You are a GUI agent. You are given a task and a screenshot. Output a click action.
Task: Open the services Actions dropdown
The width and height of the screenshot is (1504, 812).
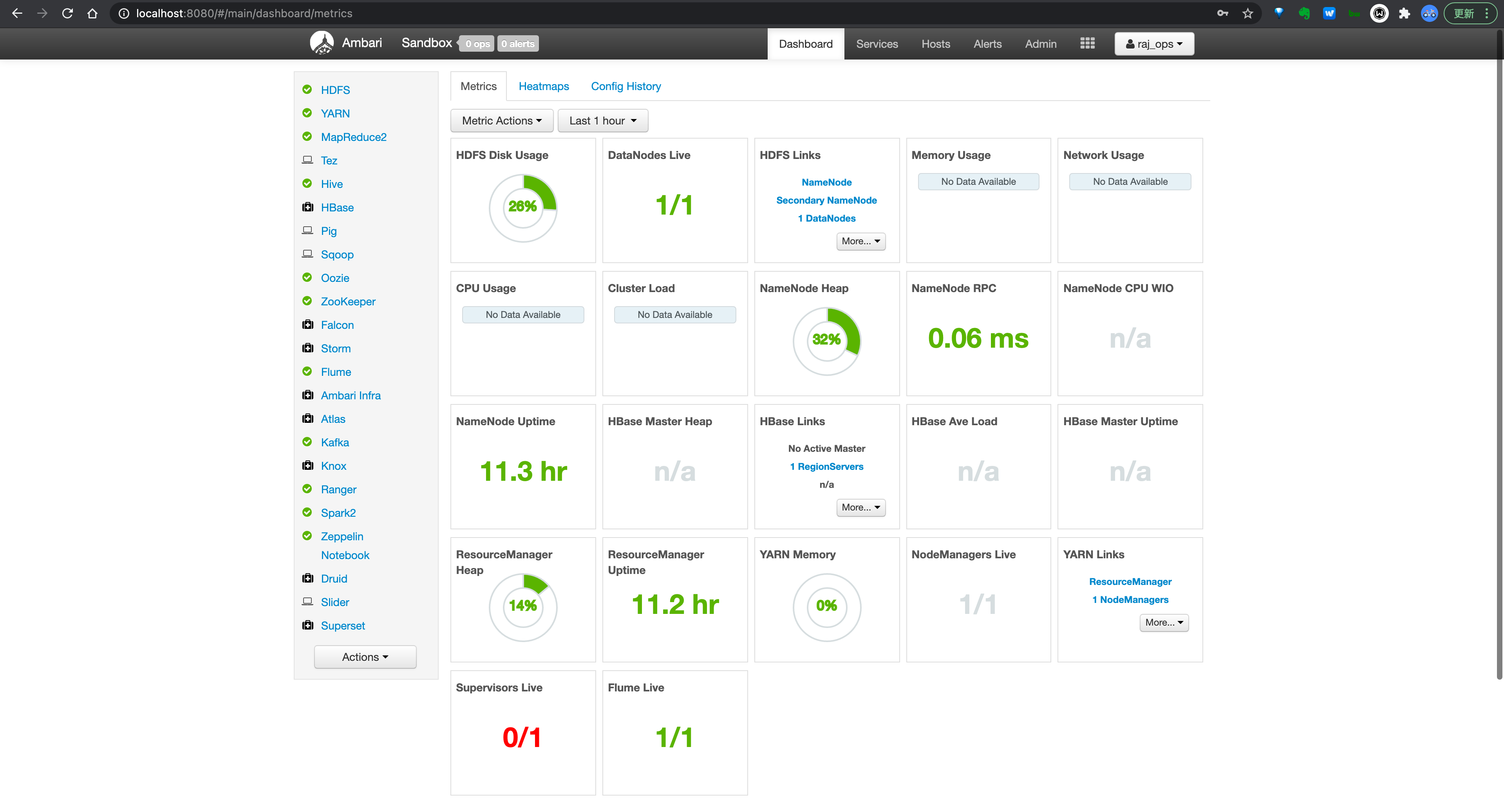(365, 657)
